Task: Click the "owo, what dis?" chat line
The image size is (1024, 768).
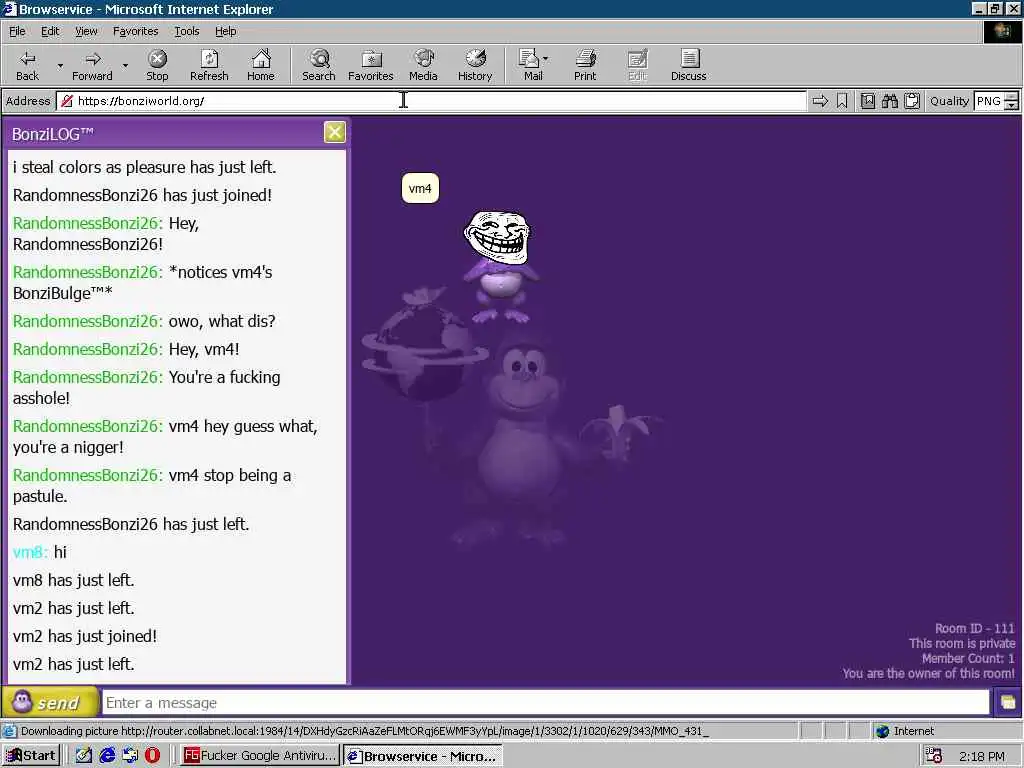Action: [x=144, y=321]
